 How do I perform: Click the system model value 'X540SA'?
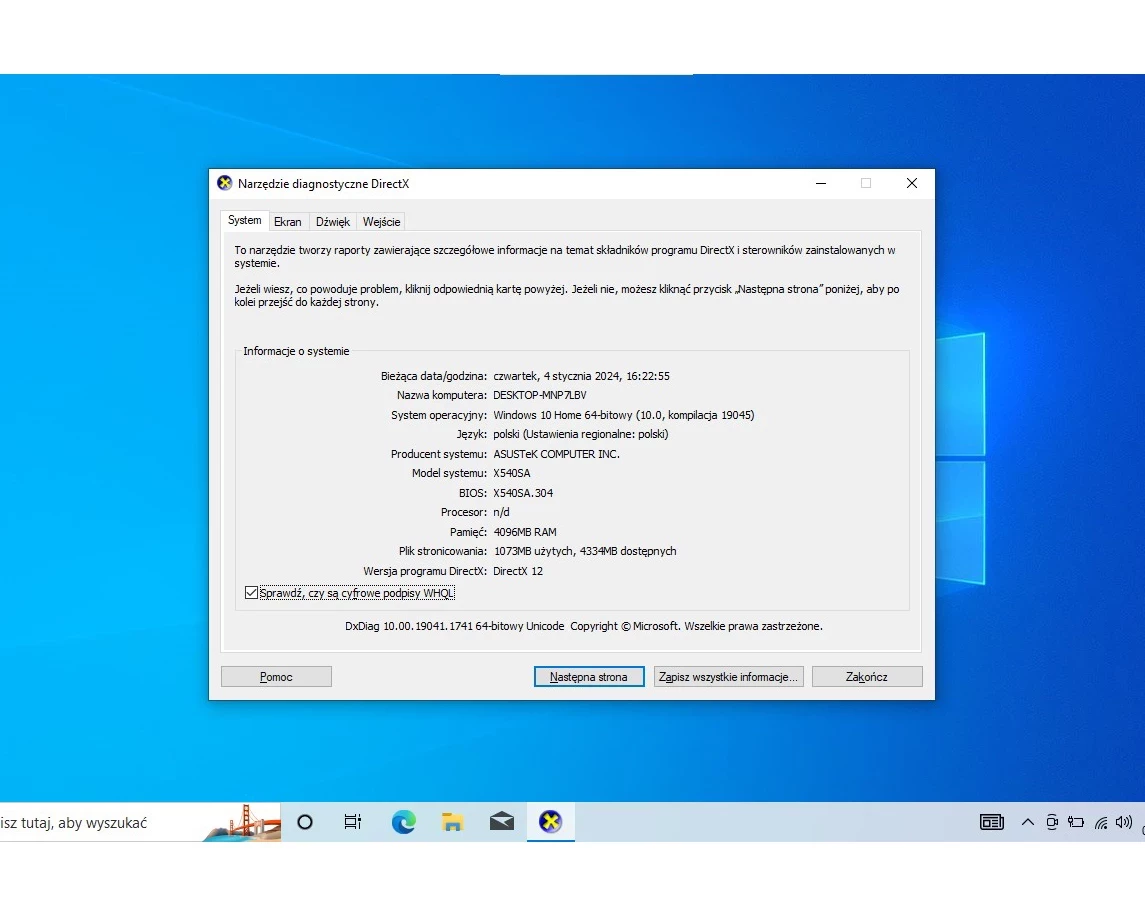[x=512, y=473]
